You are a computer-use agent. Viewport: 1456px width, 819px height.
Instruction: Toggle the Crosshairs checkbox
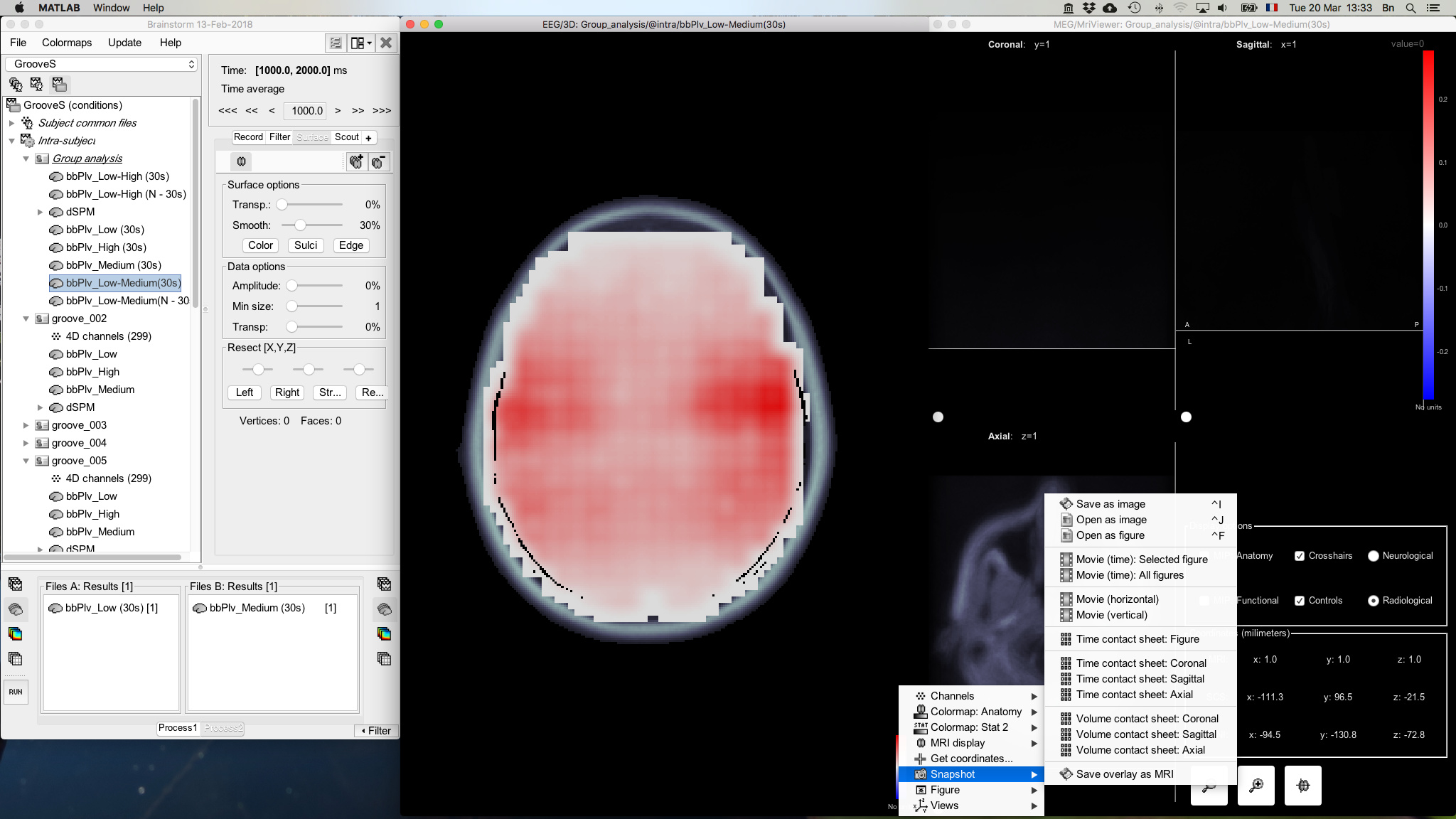pos(1300,556)
